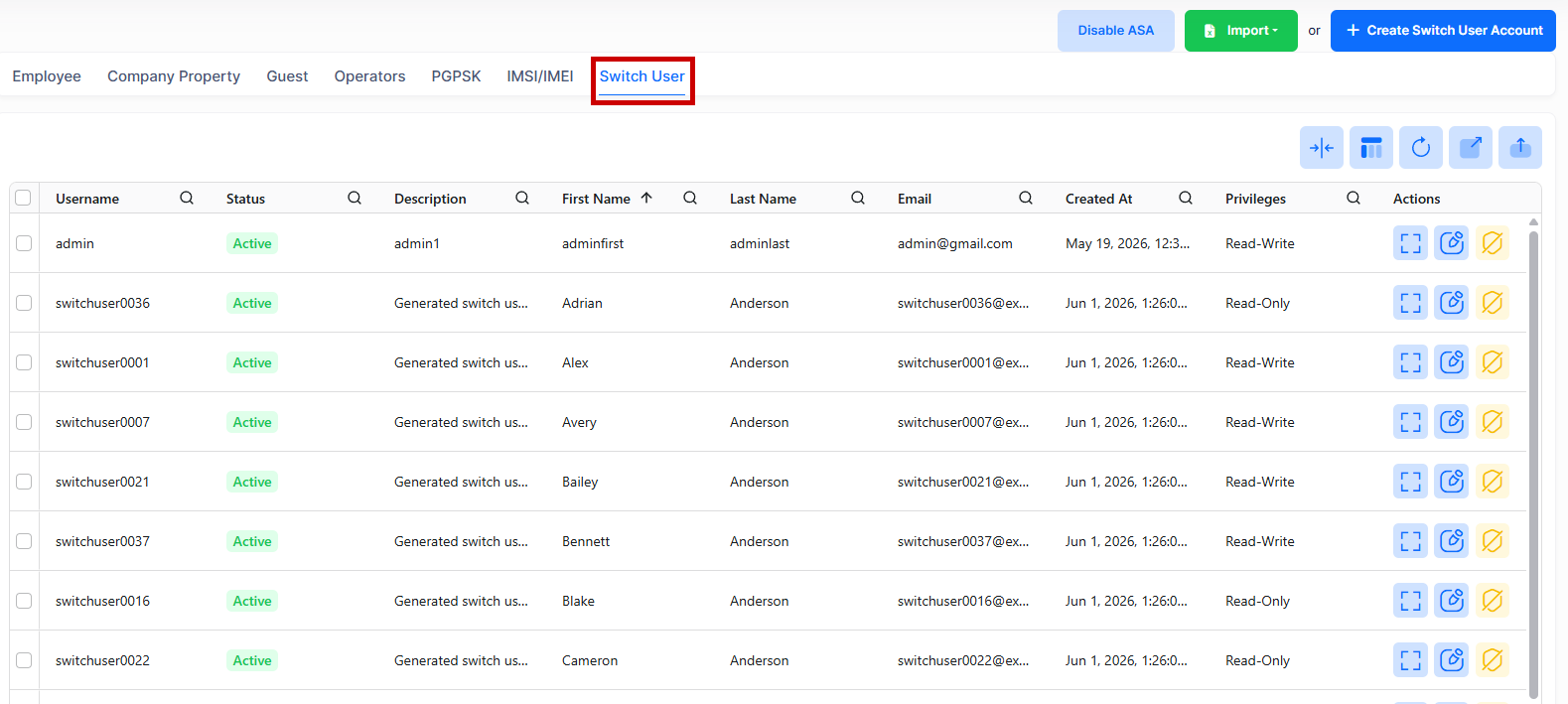The width and height of the screenshot is (1568, 704).
Task: Open the search icon for Username column
Action: (x=187, y=198)
